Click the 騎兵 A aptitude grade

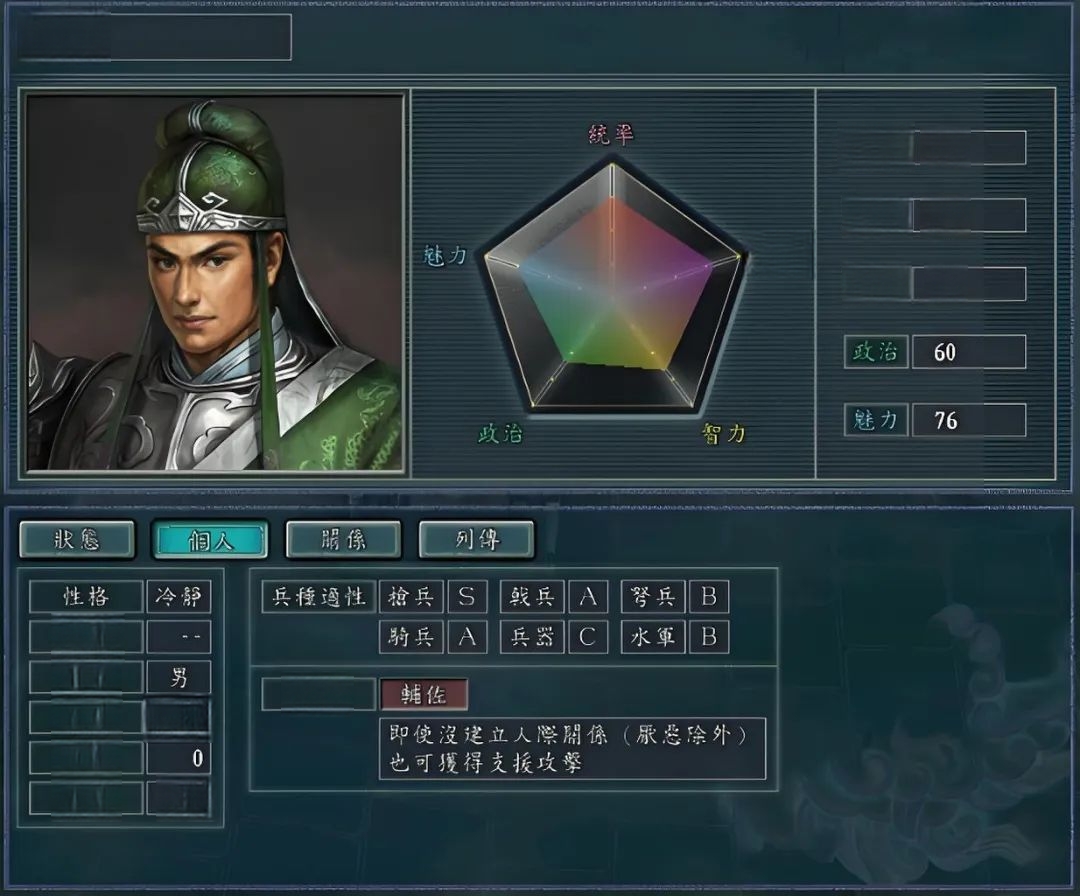pyautogui.click(x=466, y=637)
